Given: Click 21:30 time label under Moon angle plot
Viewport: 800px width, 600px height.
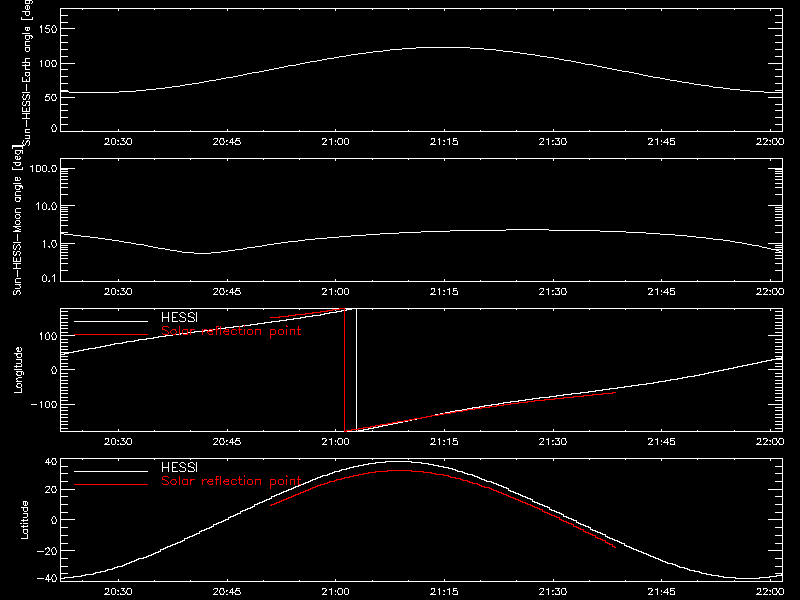Looking at the screenshot, I should 553,292.
